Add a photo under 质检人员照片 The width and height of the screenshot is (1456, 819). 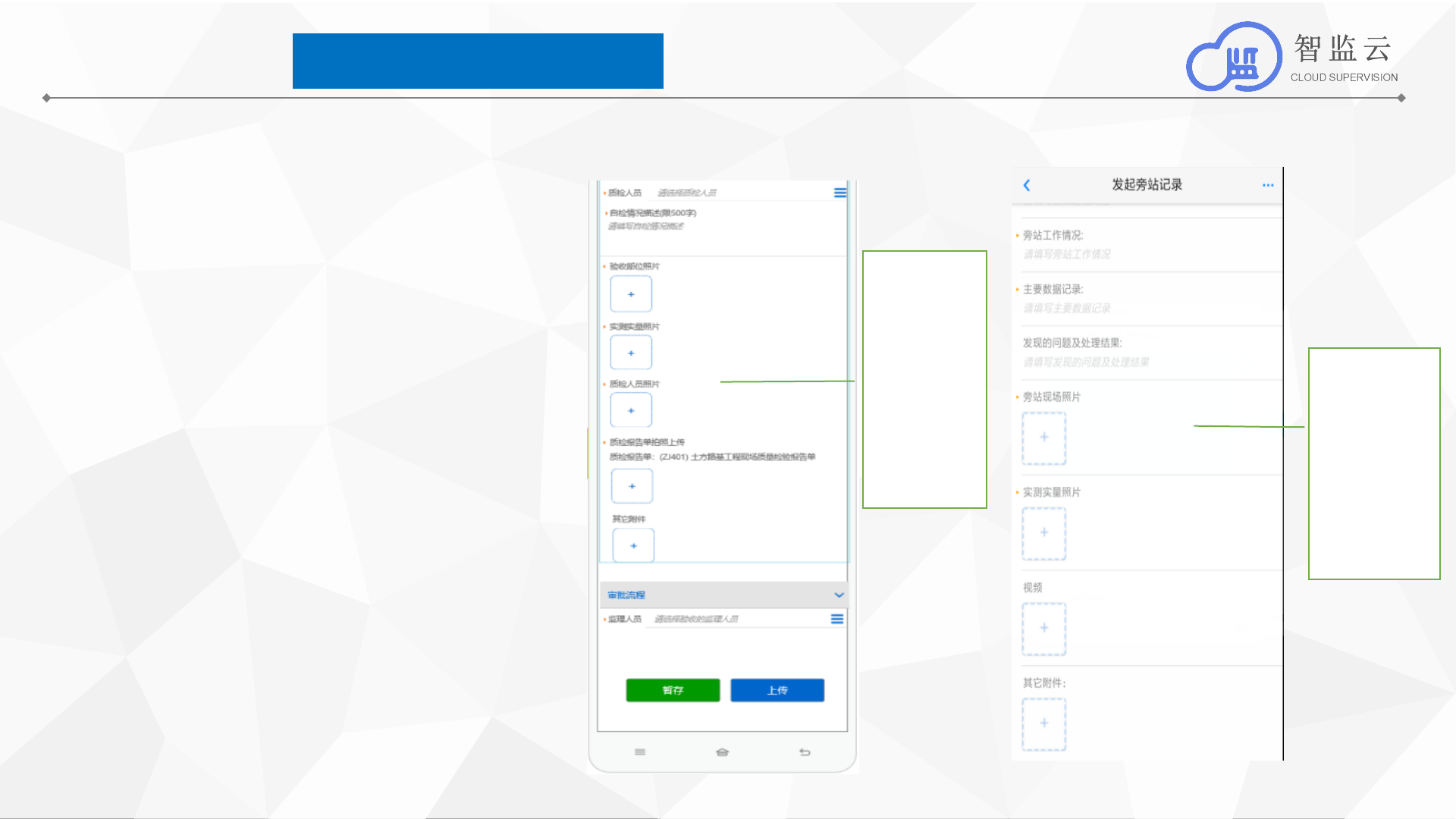(631, 410)
